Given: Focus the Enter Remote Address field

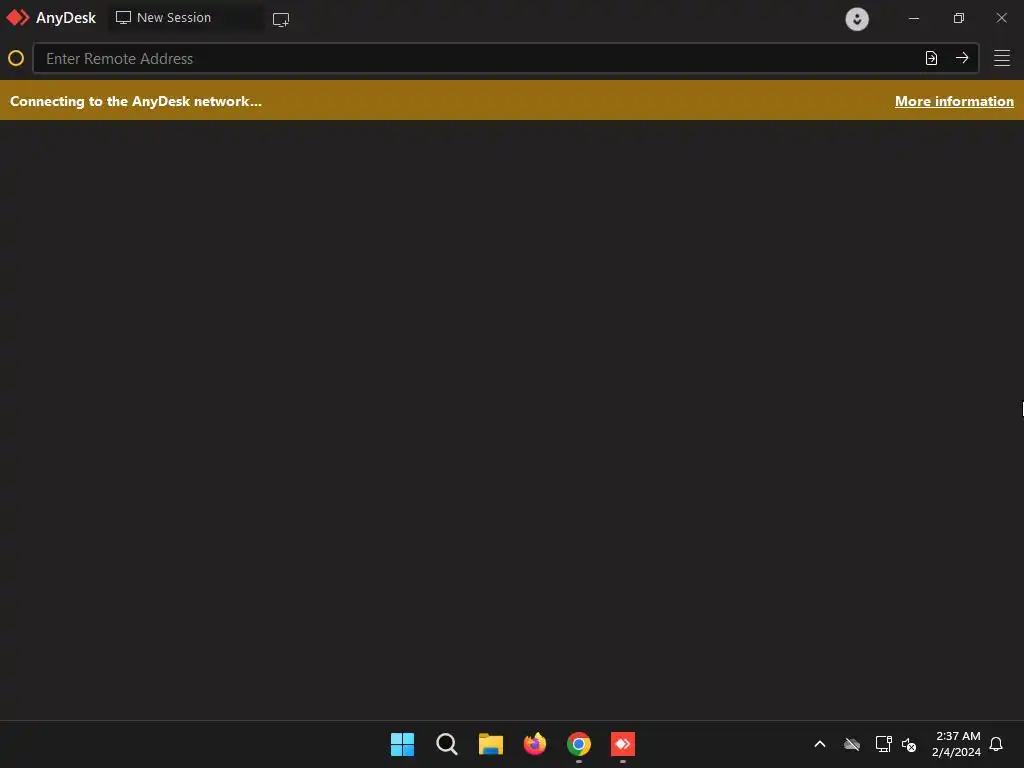Looking at the screenshot, I should 506,58.
